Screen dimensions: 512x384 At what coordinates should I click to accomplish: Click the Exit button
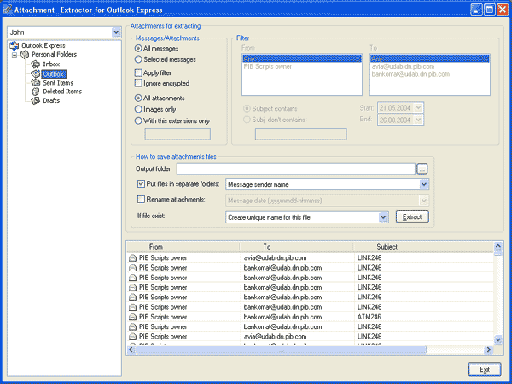[x=485, y=369]
